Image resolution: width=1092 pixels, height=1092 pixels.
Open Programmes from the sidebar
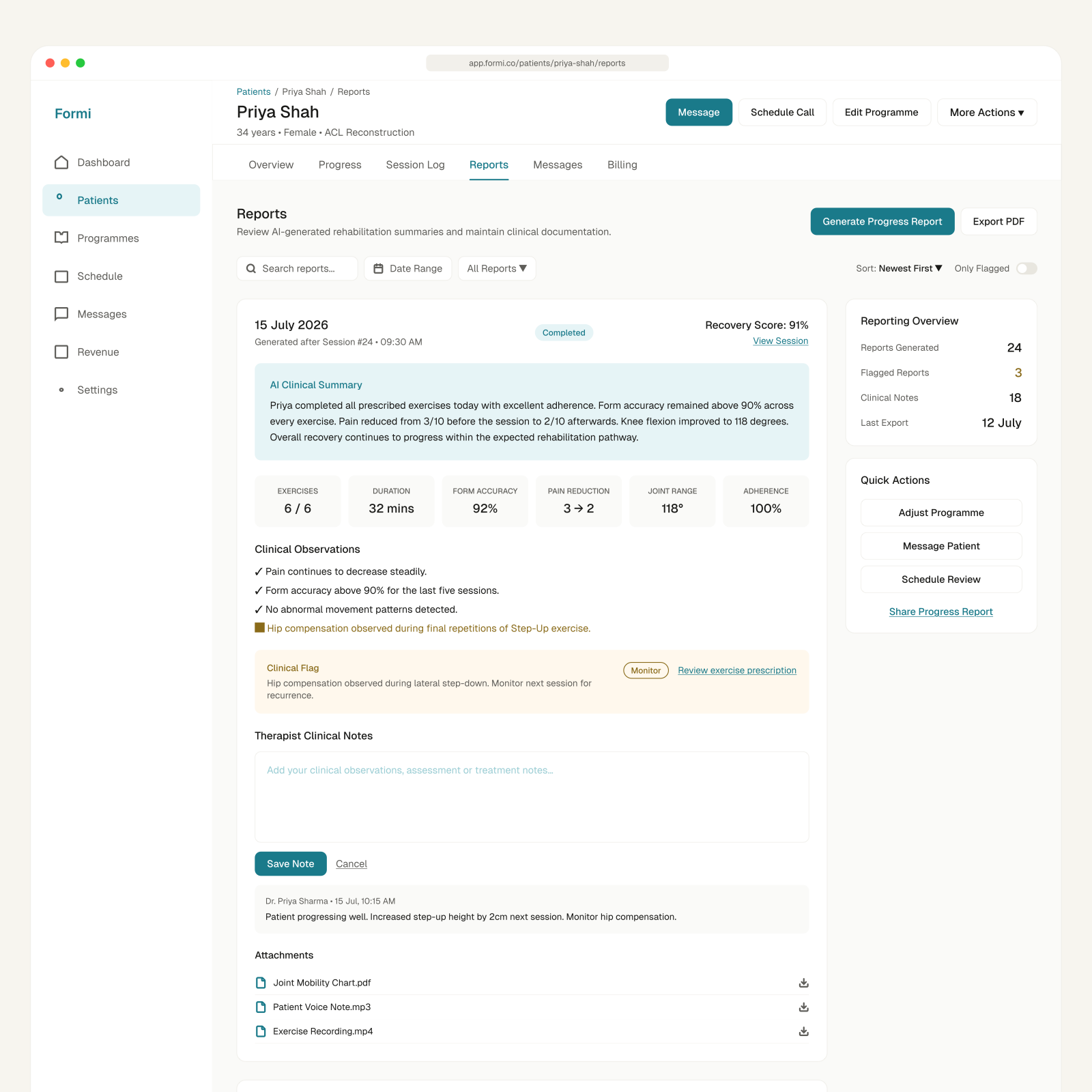tap(121, 238)
